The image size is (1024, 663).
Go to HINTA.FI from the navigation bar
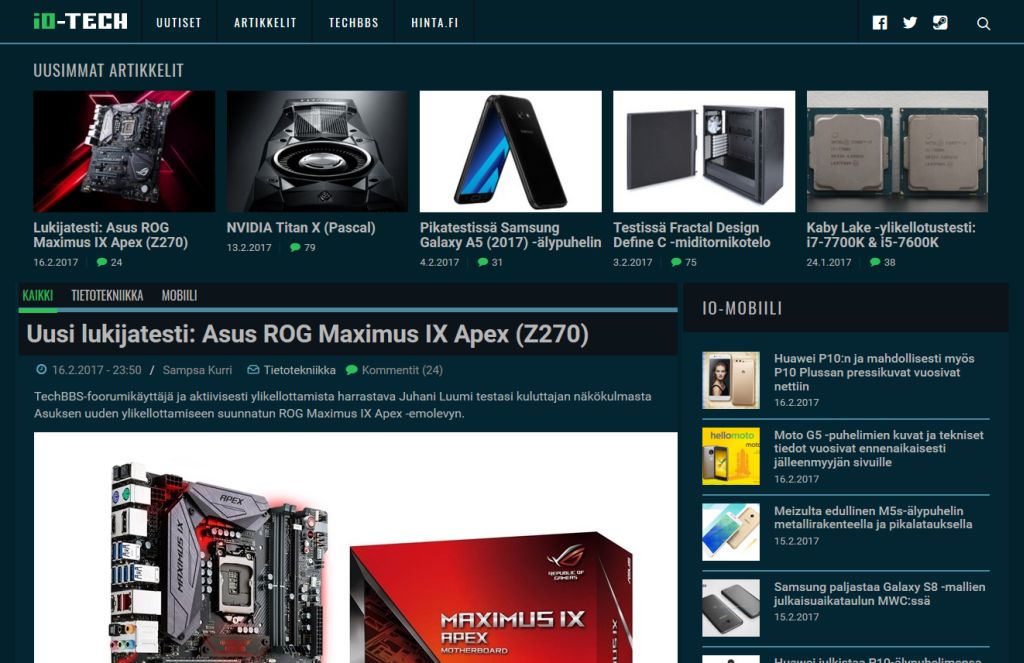click(434, 21)
